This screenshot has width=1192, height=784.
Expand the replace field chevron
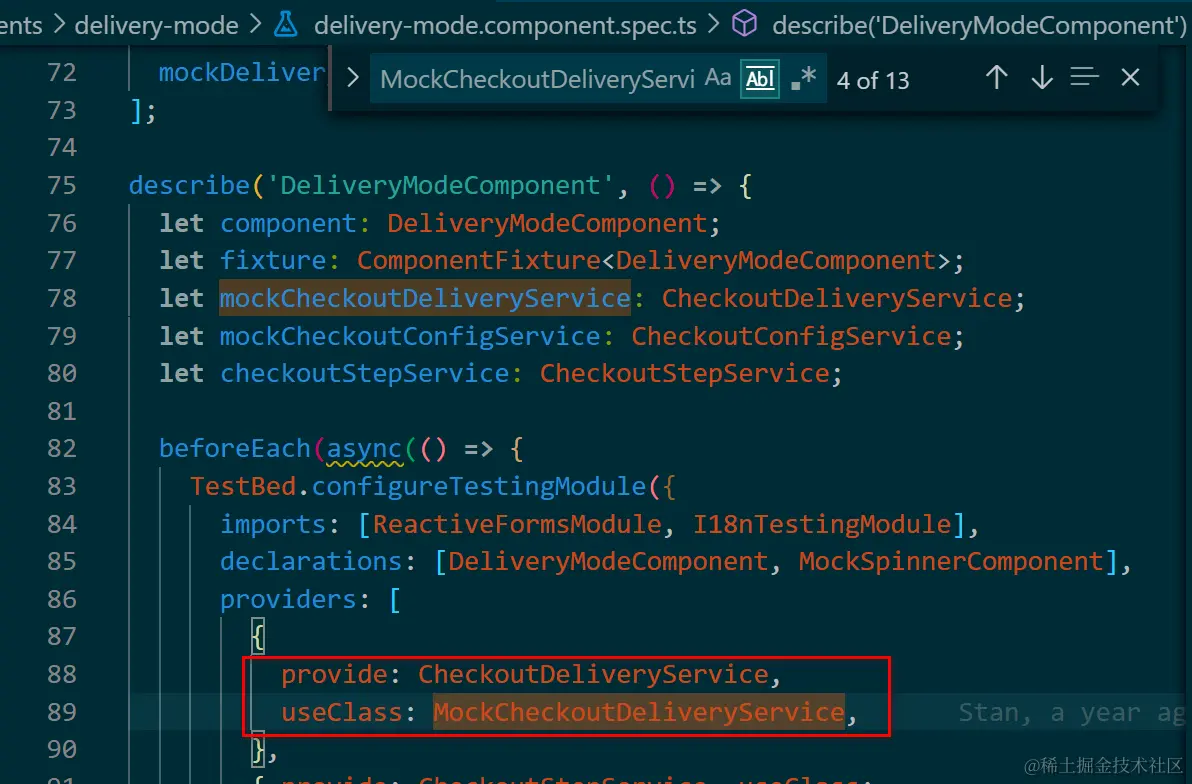click(x=352, y=78)
